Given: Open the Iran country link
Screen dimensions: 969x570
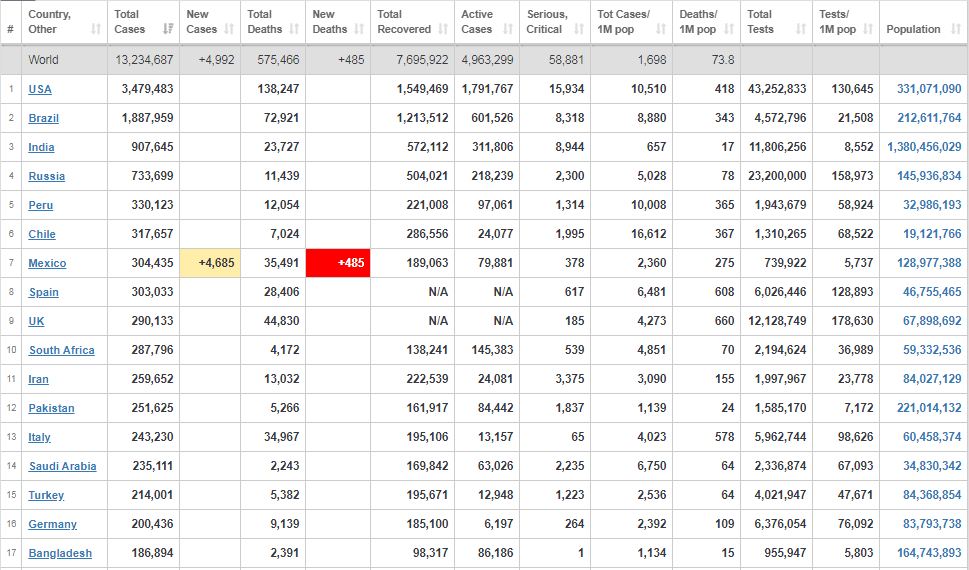Looking at the screenshot, I should tap(38, 380).
